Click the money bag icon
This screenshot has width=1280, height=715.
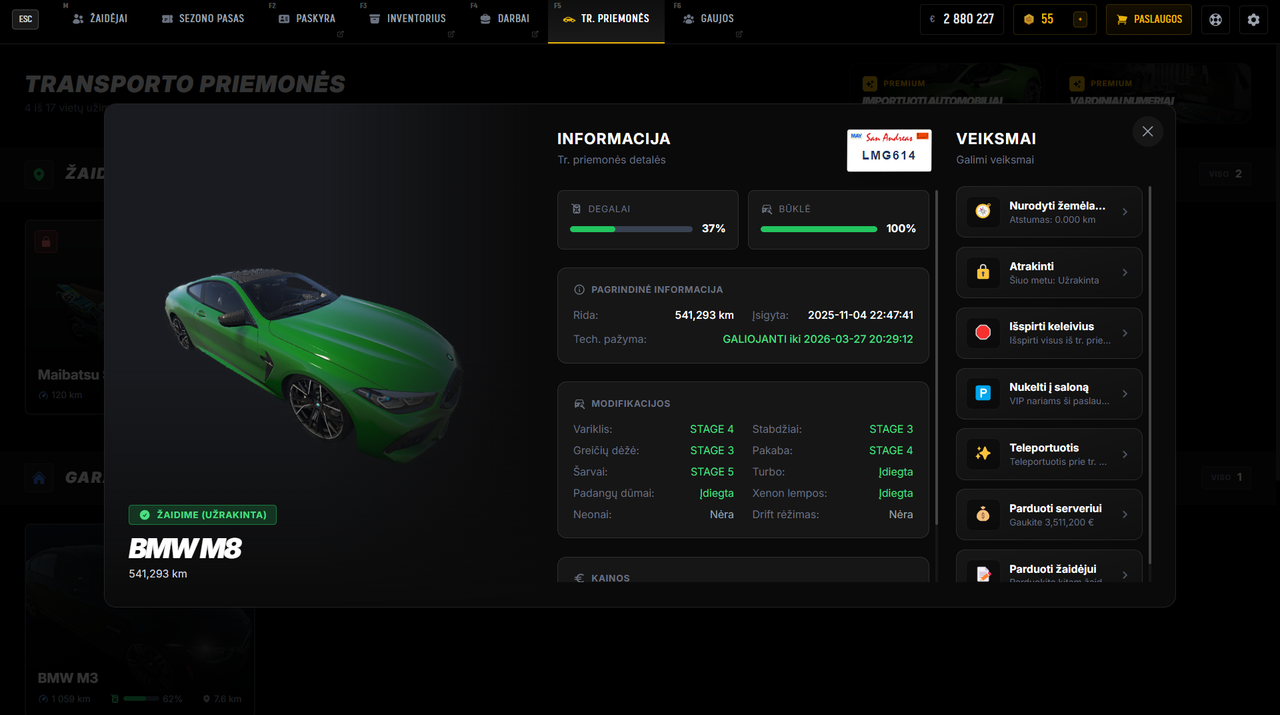[983, 514]
